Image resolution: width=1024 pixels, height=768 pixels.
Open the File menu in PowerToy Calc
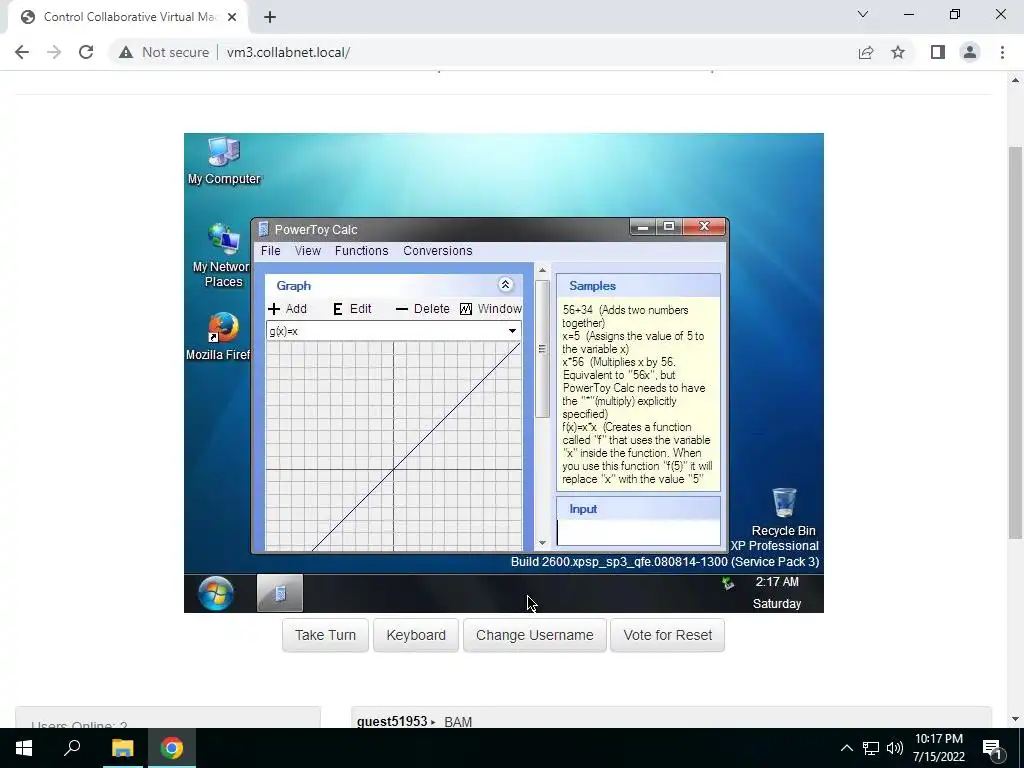tap(270, 251)
